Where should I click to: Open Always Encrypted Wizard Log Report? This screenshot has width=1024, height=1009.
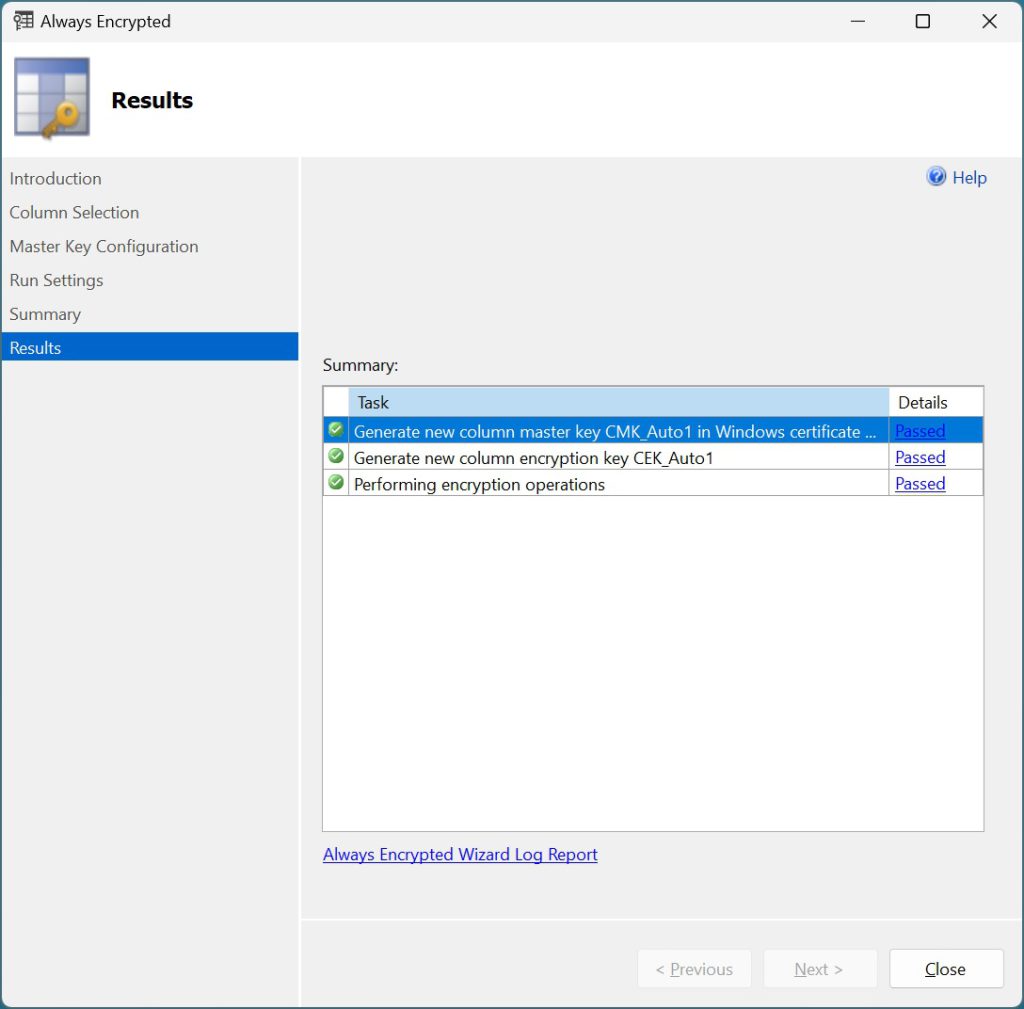(x=460, y=854)
